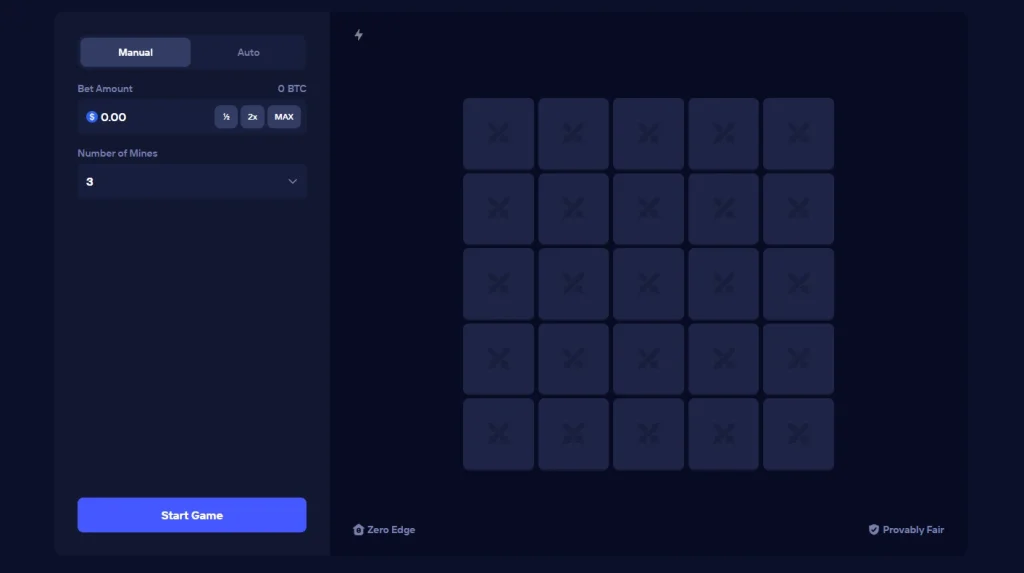Reveal tile in row 5, column 3

(x=648, y=434)
